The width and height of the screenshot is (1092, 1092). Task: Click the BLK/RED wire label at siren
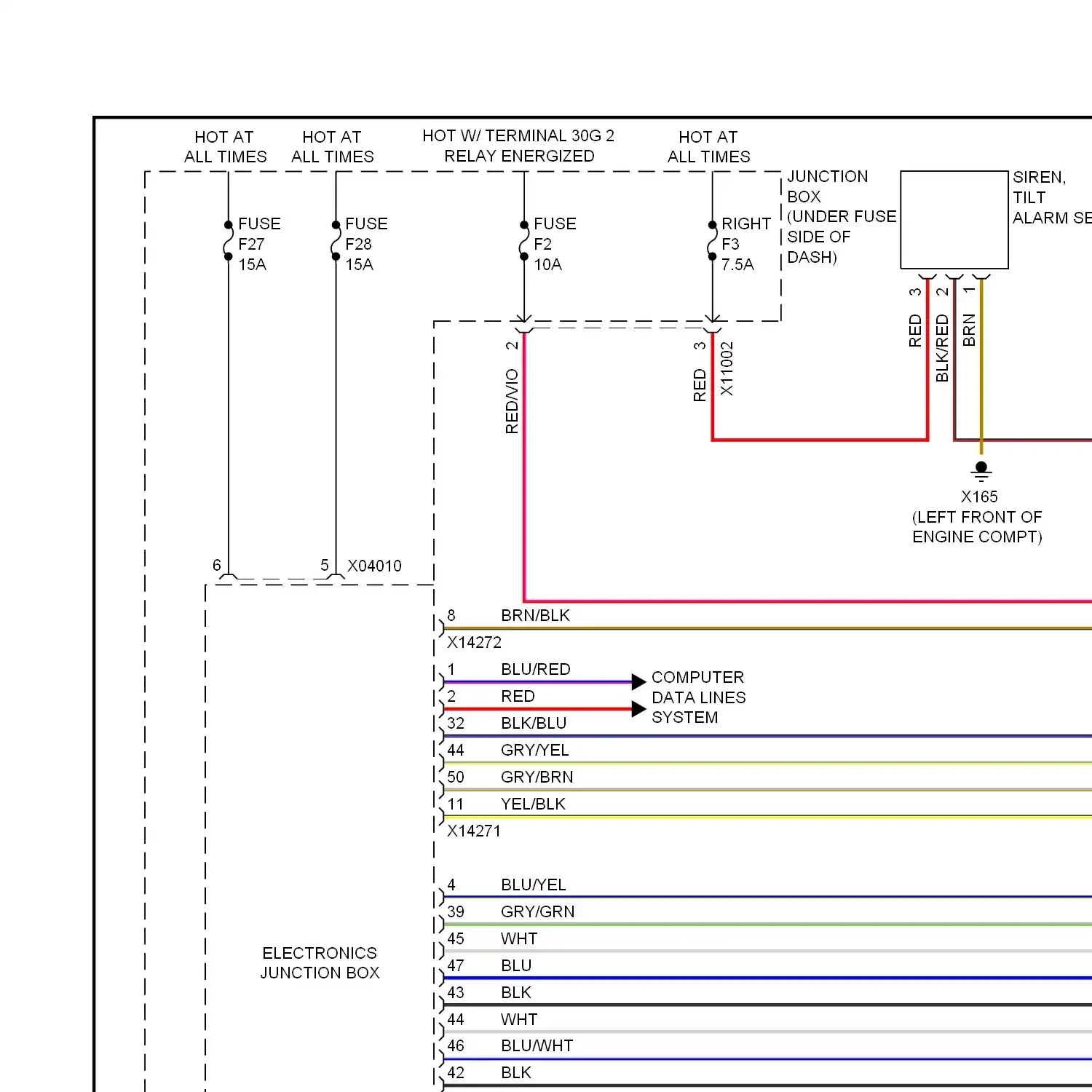click(x=942, y=348)
